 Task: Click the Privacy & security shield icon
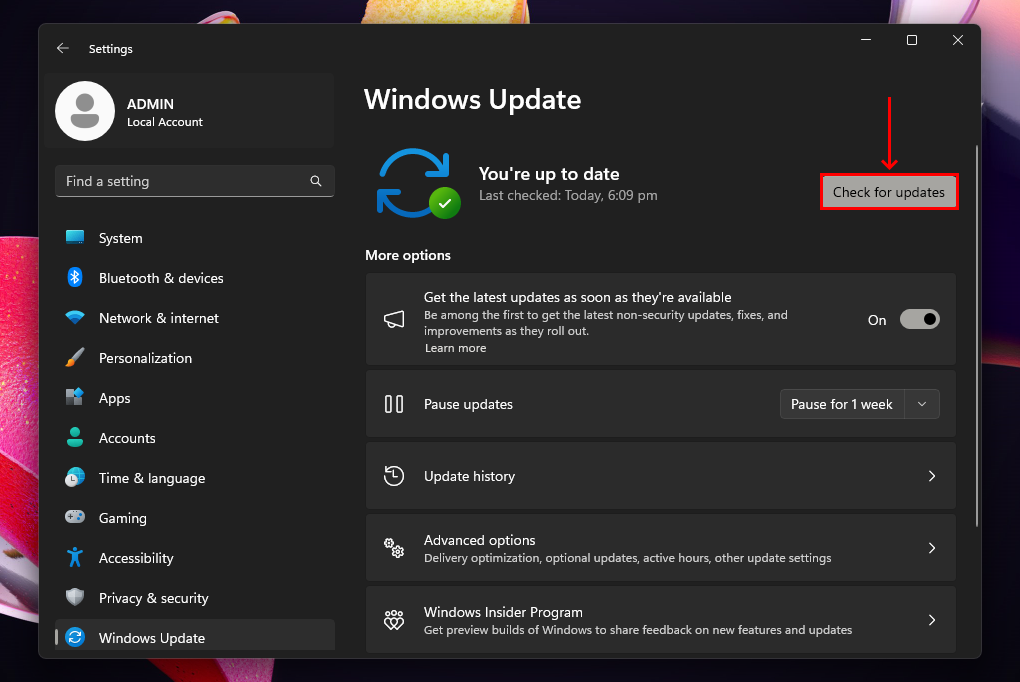75,597
